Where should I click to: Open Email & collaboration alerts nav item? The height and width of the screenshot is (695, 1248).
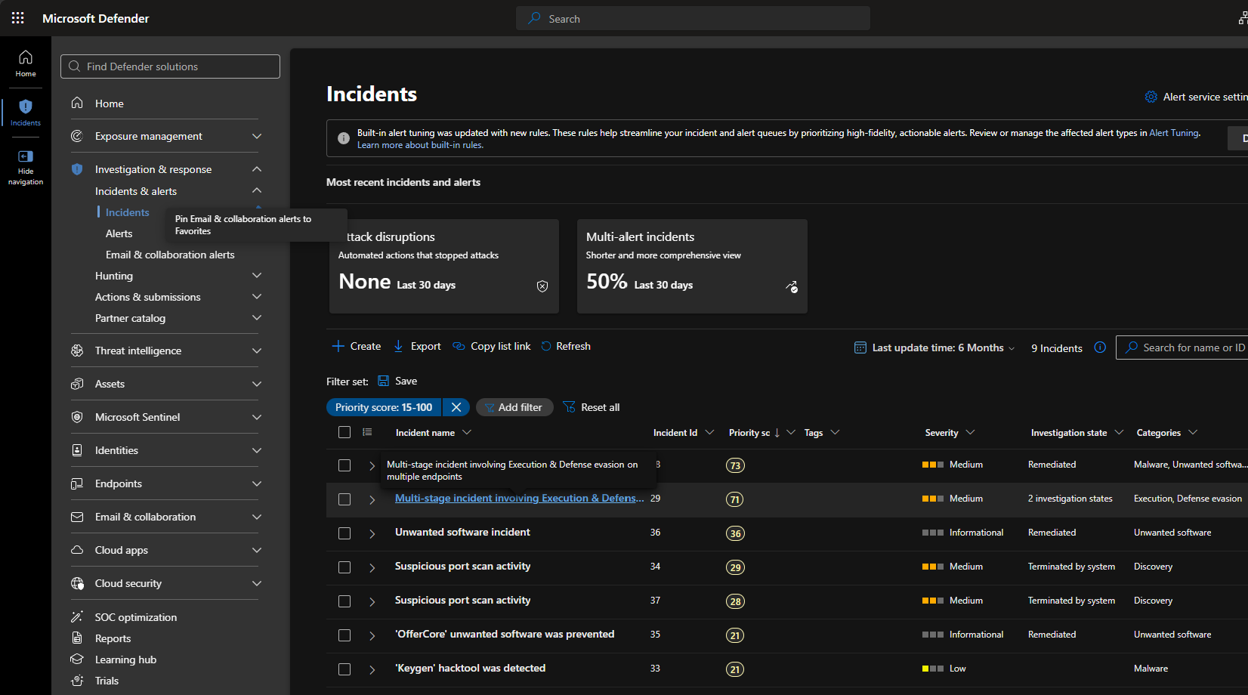click(170, 255)
